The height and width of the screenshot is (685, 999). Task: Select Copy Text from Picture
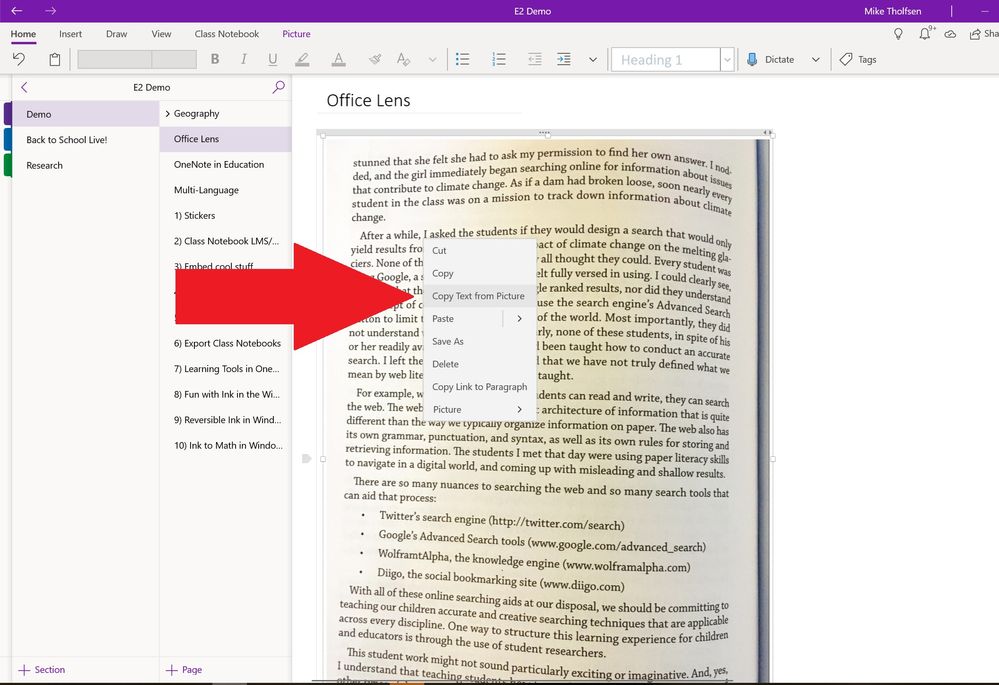pyautogui.click(x=479, y=296)
